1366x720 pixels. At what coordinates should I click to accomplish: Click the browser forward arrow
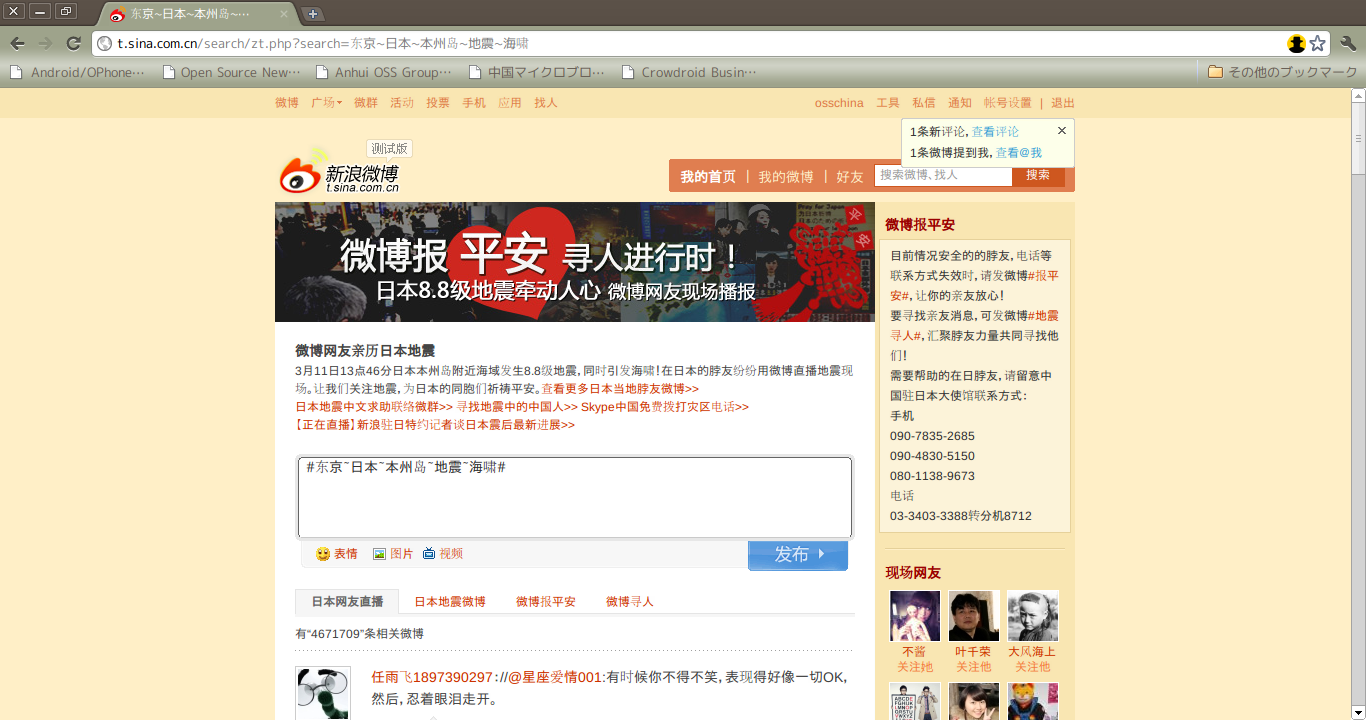click(x=45, y=43)
